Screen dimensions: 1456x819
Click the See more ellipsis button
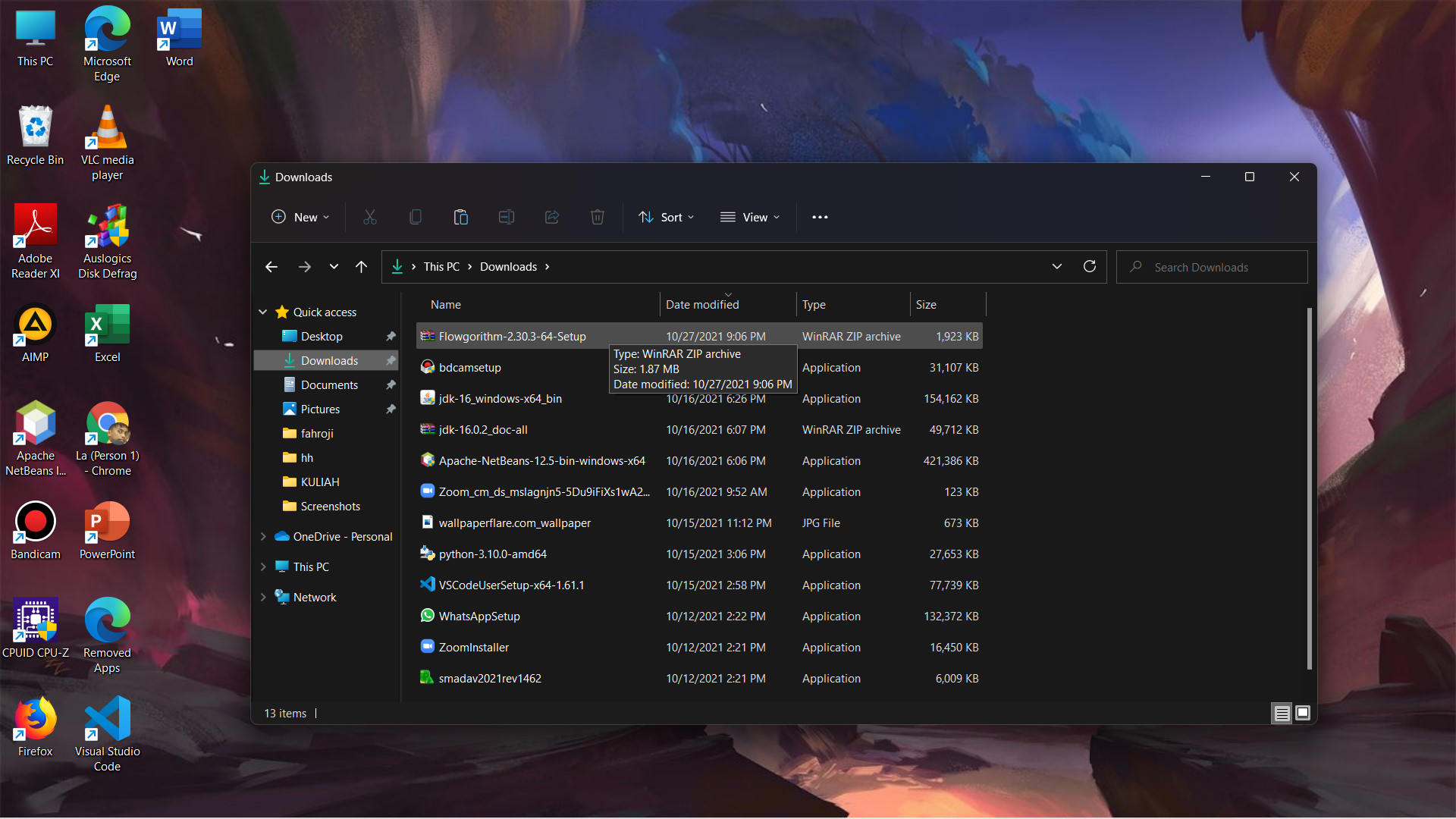click(820, 217)
